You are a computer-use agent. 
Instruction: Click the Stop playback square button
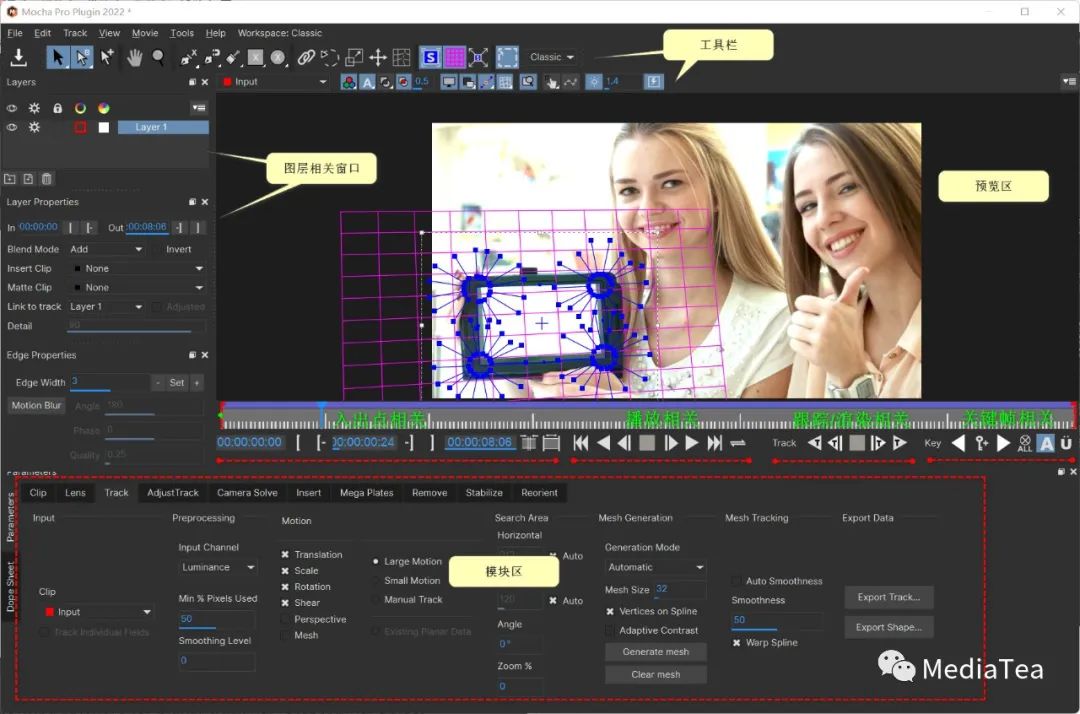pos(647,443)
